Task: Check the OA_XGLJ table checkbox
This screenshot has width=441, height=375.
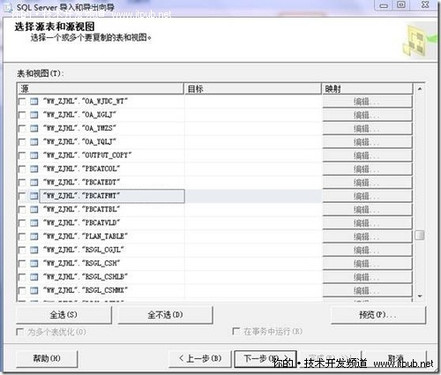Action: pos(22,115)
